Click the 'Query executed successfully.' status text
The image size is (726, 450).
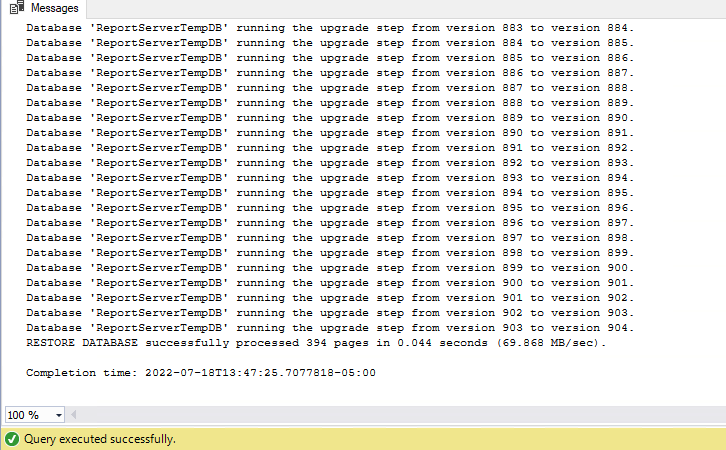click(100, 439)
